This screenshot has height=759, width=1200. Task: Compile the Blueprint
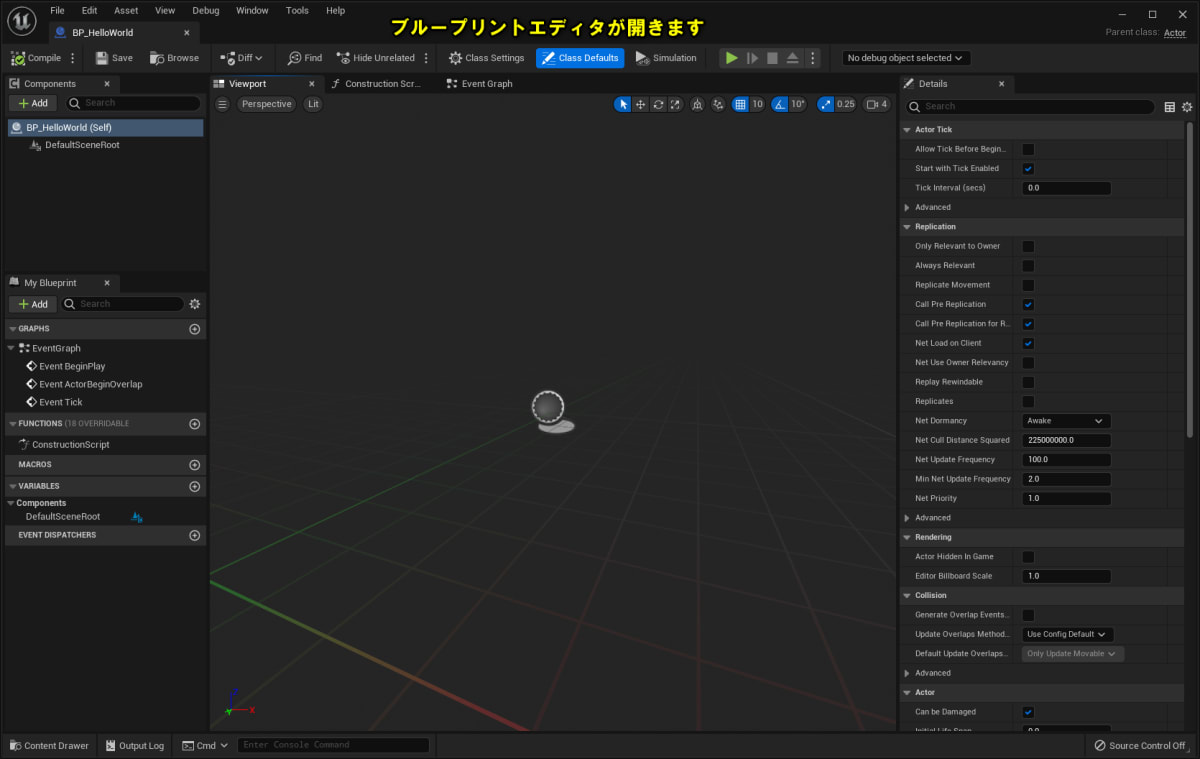point(38,58)
